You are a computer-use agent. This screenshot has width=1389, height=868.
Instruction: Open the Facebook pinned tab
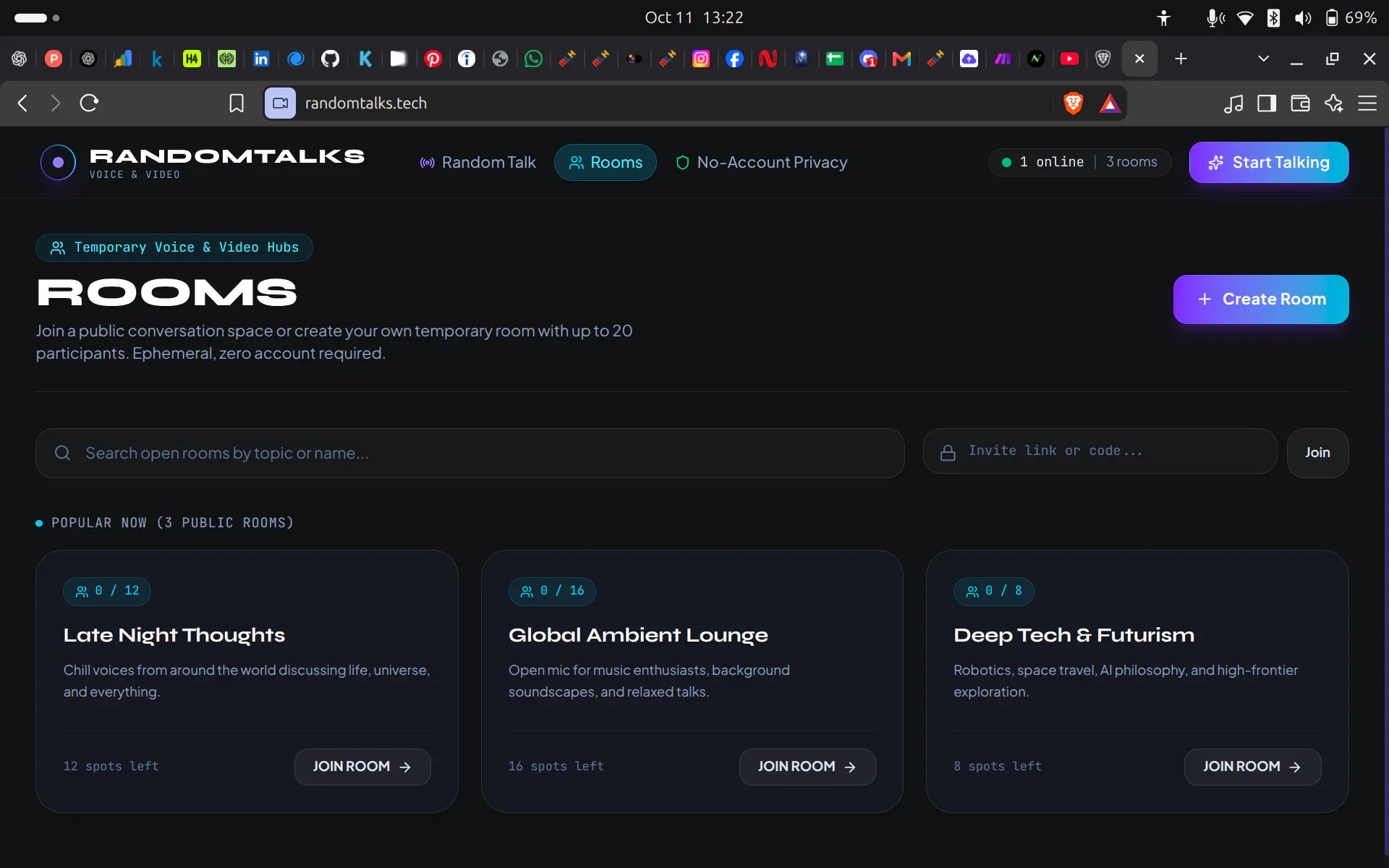(x=734, y=59)
